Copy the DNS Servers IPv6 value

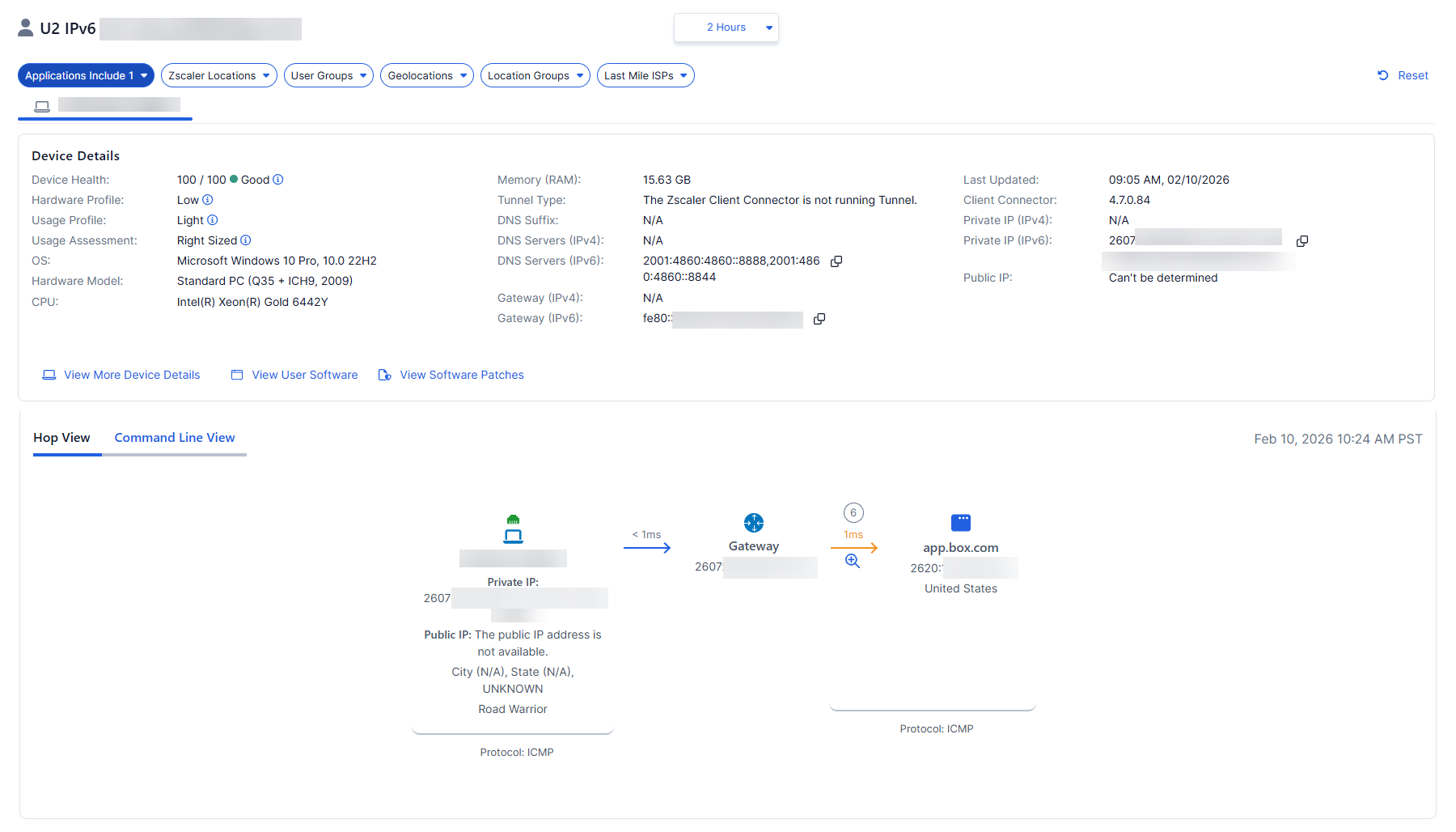pyautogui.click(x=836, y=261)
